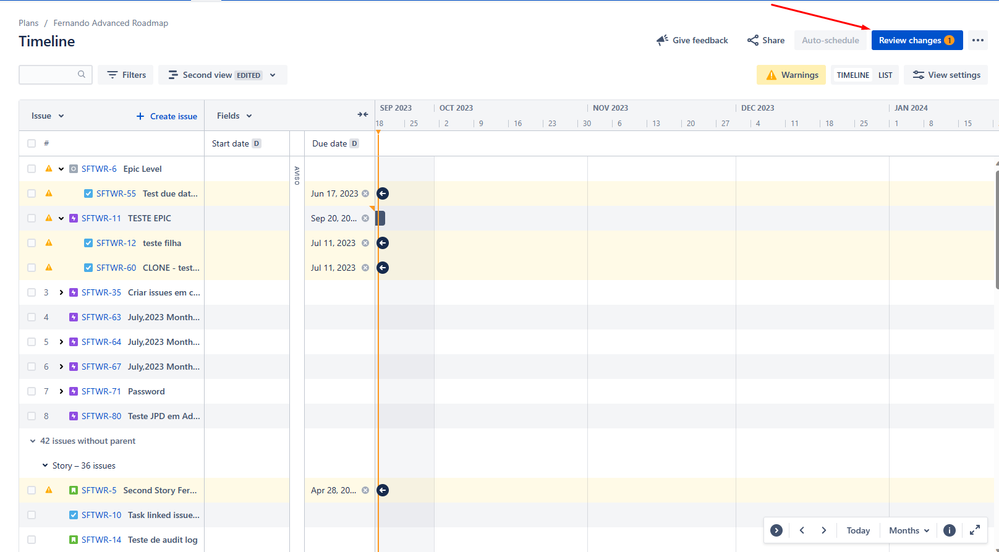Image resolution: width=999 pixels, height=552 pixels.
Task: Check the SFTWR-11 TESTE EPIC checkbox
Action: coord(31,218)
